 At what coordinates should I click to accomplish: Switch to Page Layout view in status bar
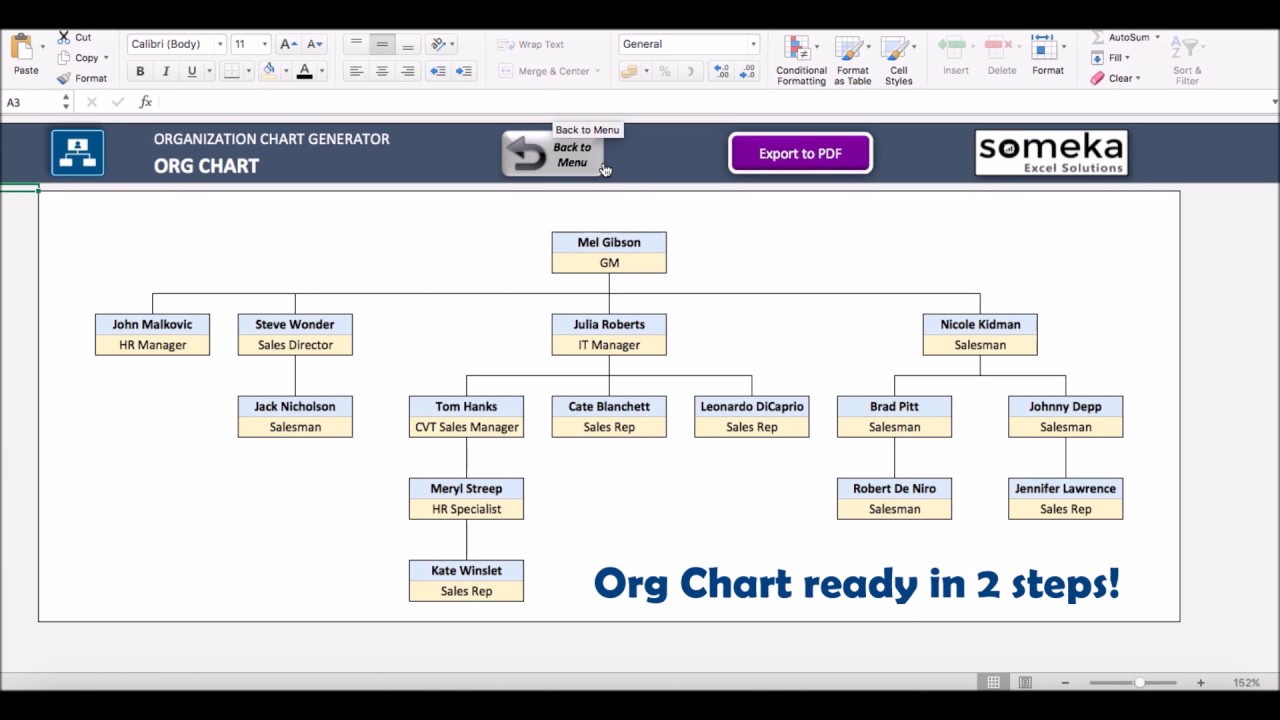[x=1024, y=682]
